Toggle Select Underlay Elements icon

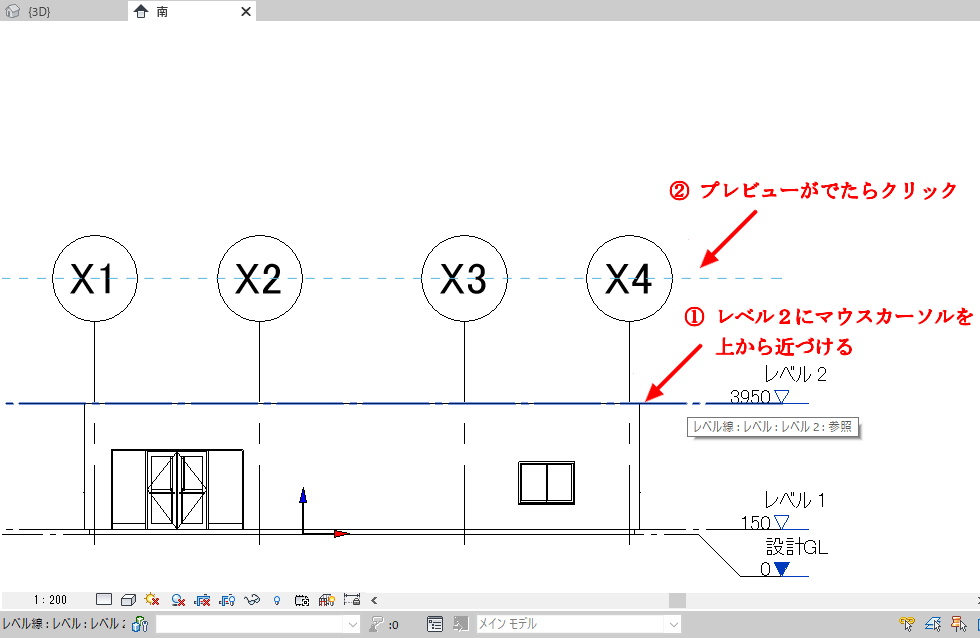[x=932, y=624]
